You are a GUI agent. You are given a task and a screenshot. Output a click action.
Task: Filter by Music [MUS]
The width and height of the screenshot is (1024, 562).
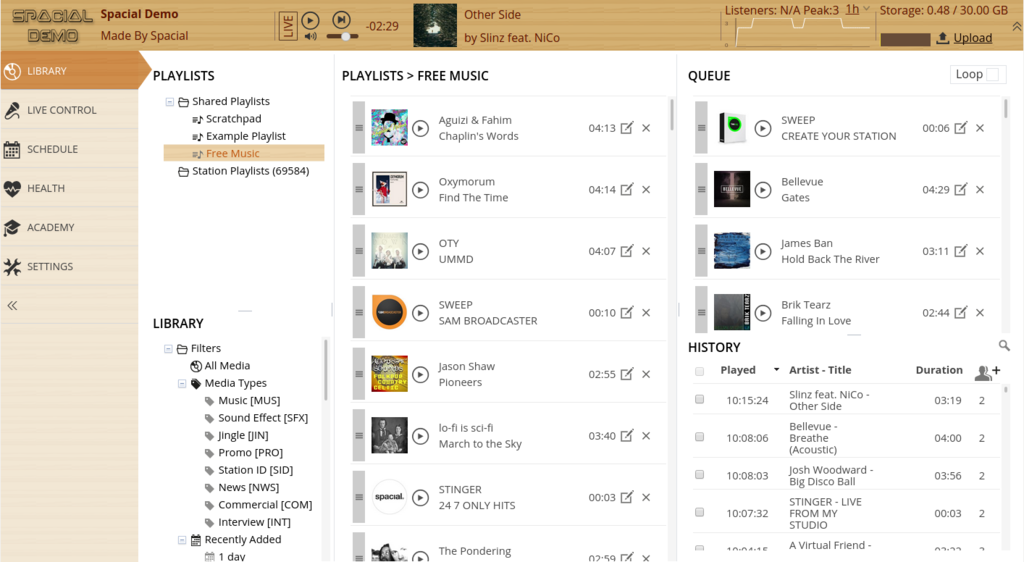coord(249,400)
